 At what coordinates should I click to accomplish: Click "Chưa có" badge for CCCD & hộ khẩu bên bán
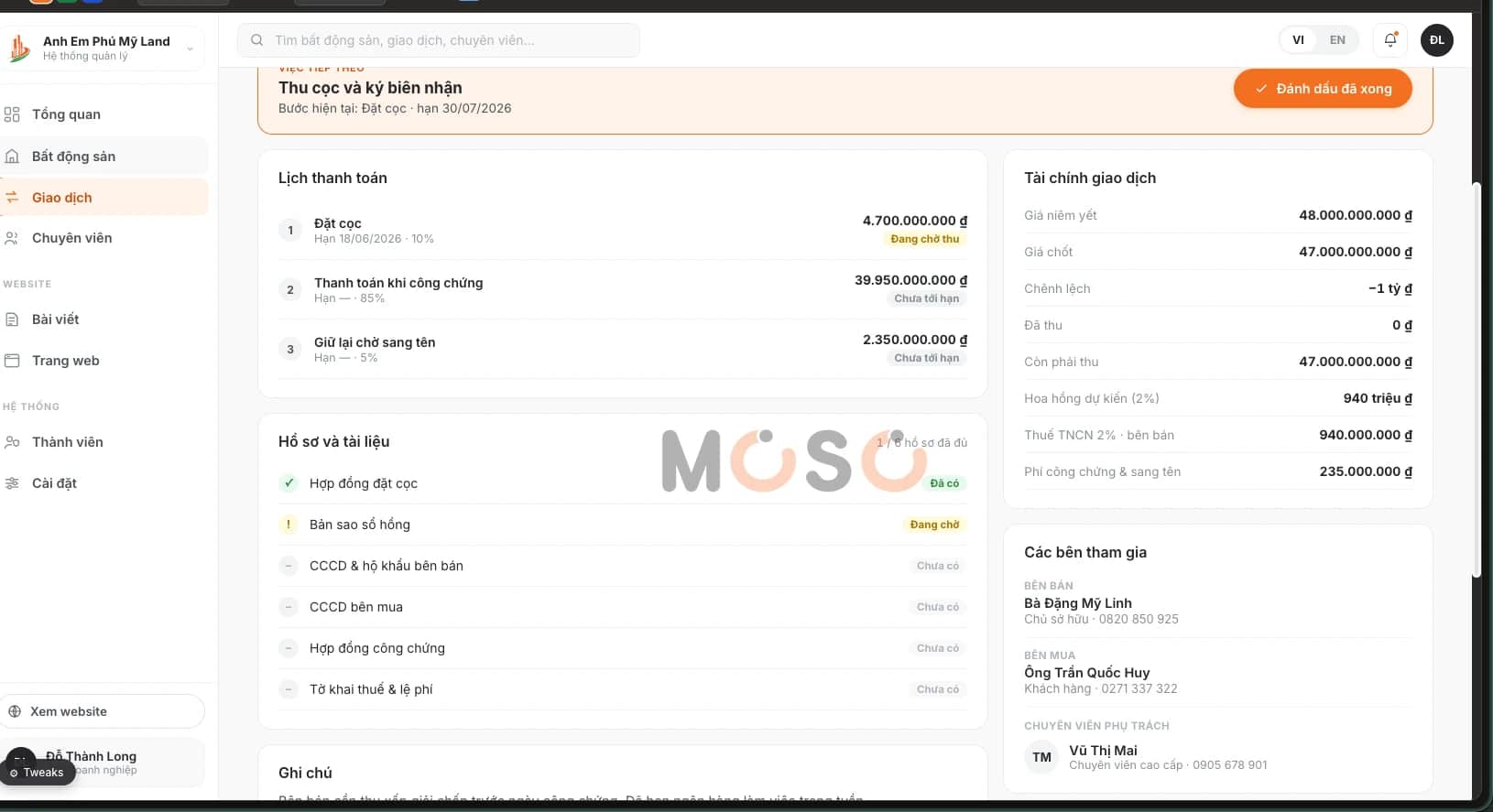938,566
